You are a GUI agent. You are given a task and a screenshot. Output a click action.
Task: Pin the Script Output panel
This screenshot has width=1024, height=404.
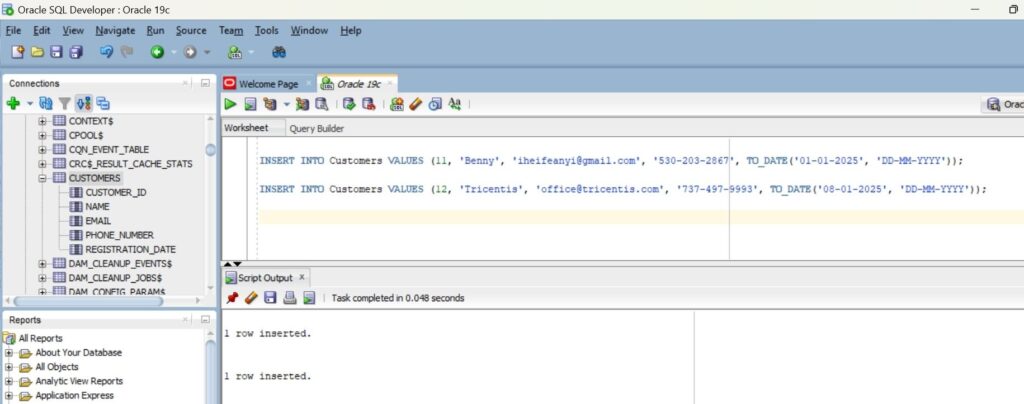232,297
